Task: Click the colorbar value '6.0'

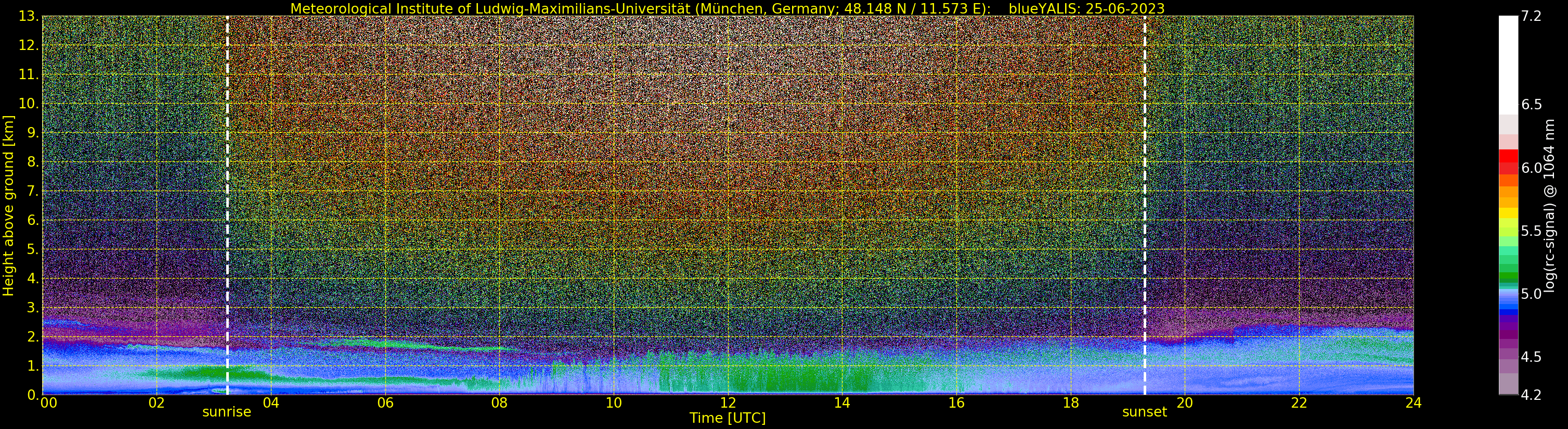Action: tap(1531, 168)
